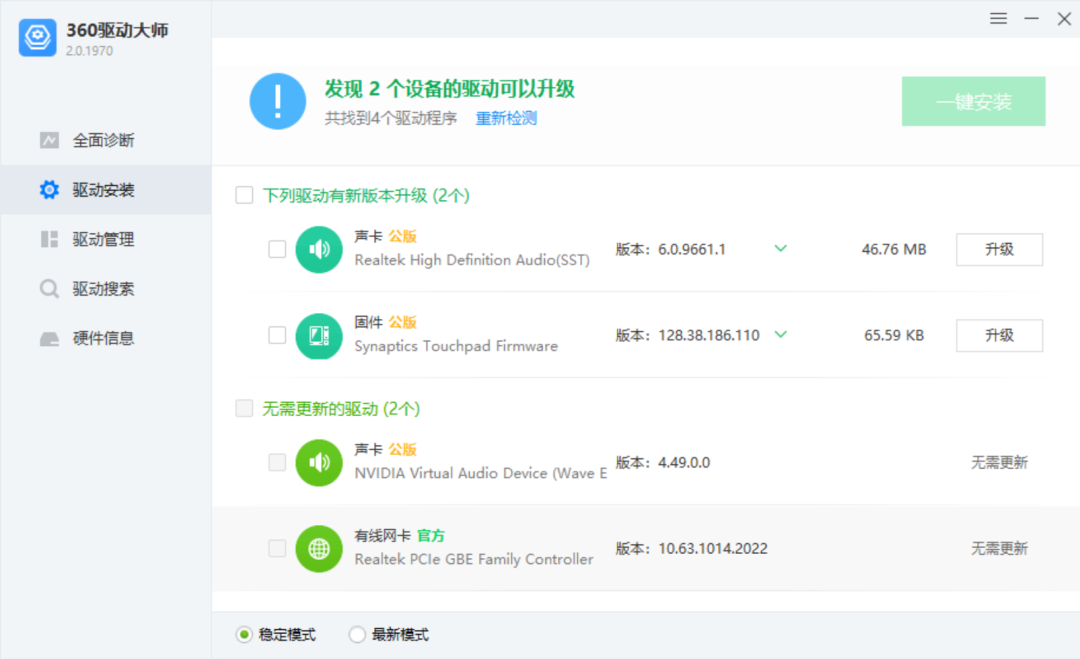This screenshot has width=1080, height=659.
Task: Click the 无需更新的驱动 (2个) heading
Action: point(341,409)
